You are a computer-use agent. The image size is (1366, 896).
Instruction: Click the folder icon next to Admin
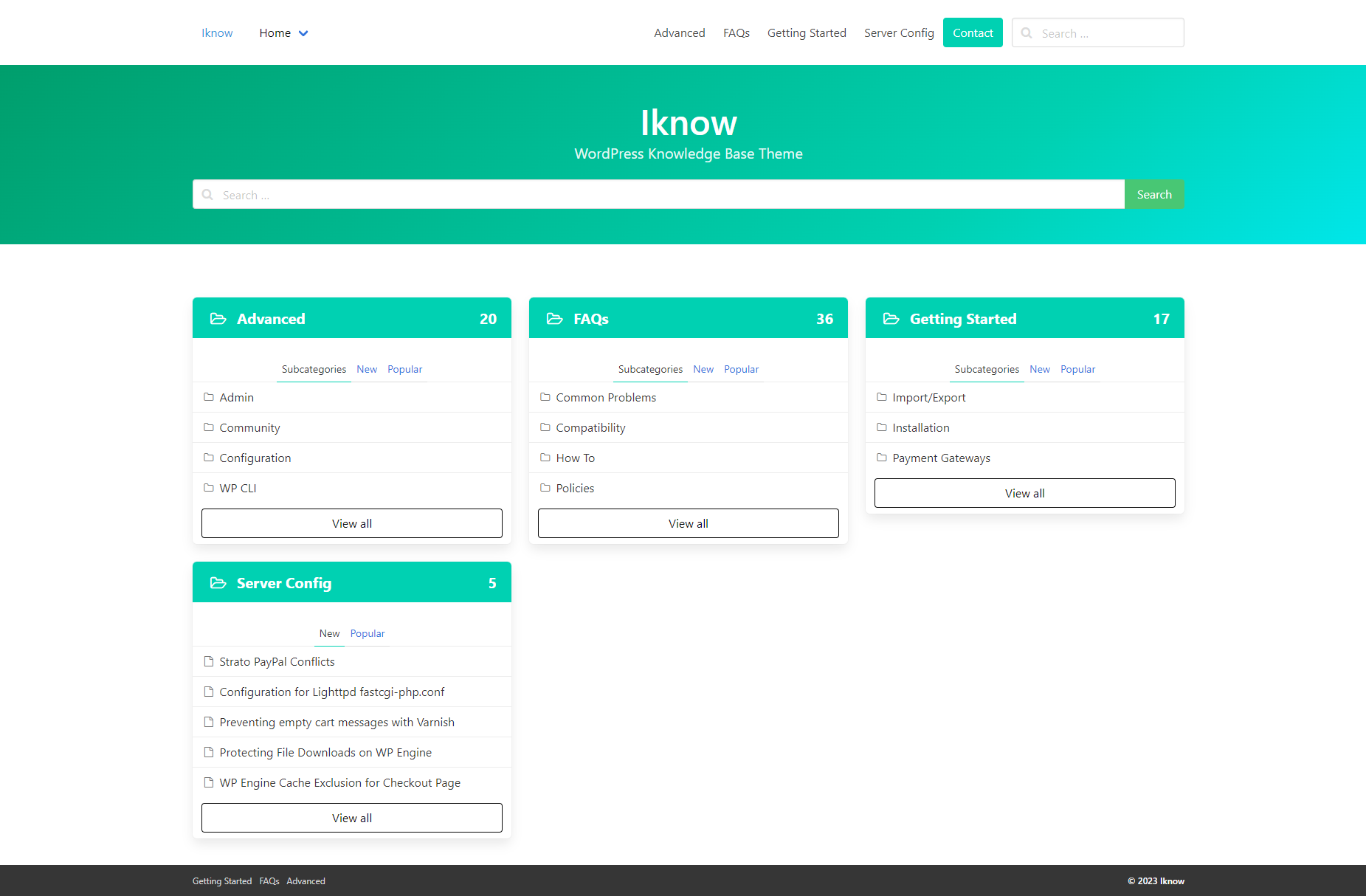click(x=209, y=397)
